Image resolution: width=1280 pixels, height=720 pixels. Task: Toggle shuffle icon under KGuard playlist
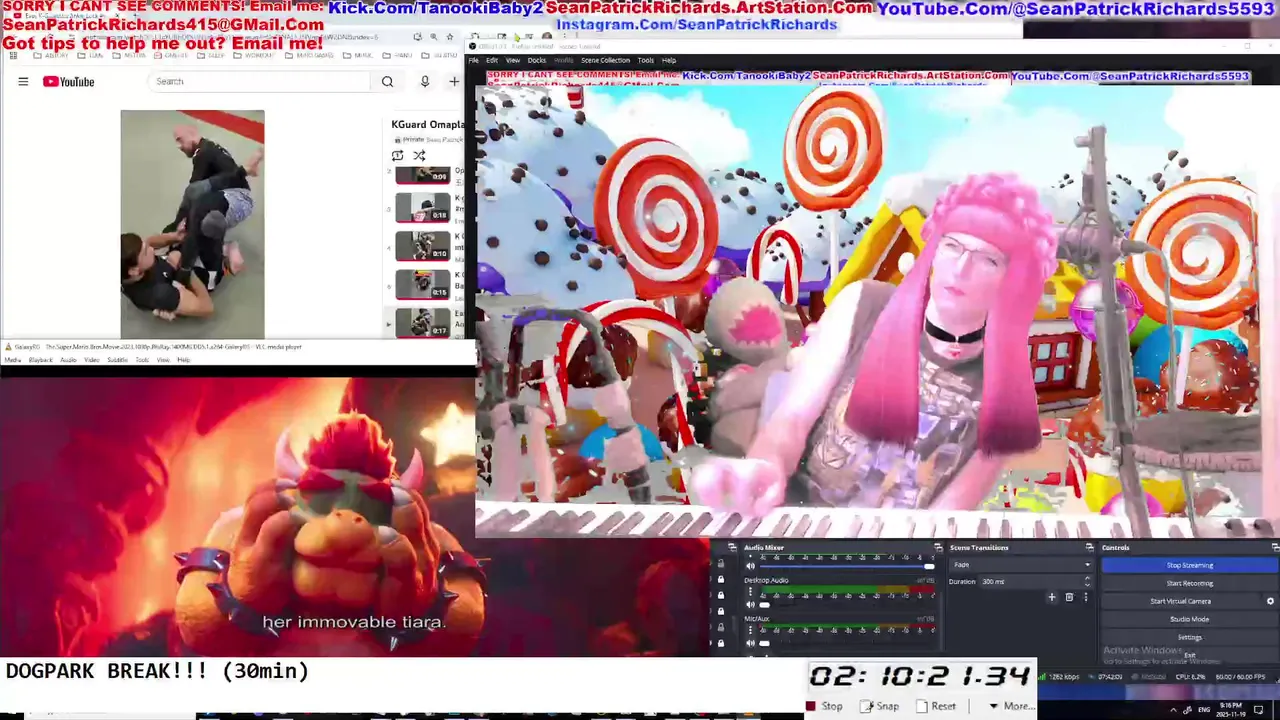(x=419, y=155)
